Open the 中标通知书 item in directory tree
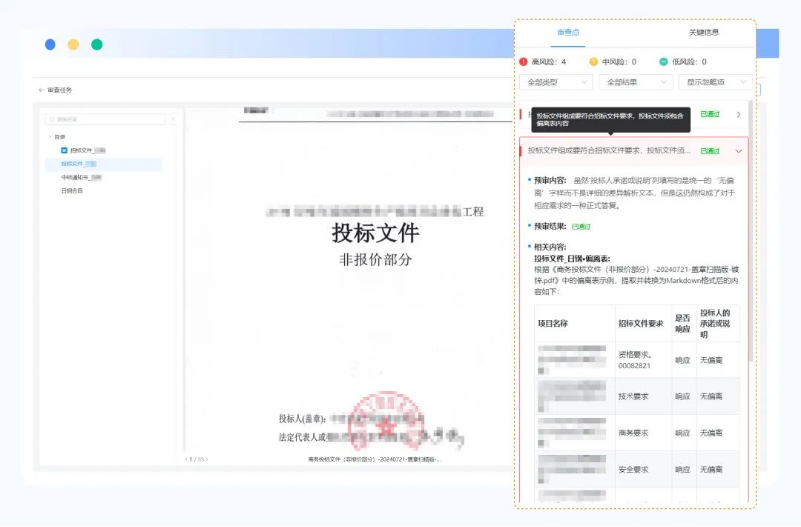Image resolution: width=801 pixels, height=527 pixels. [76, 177]
